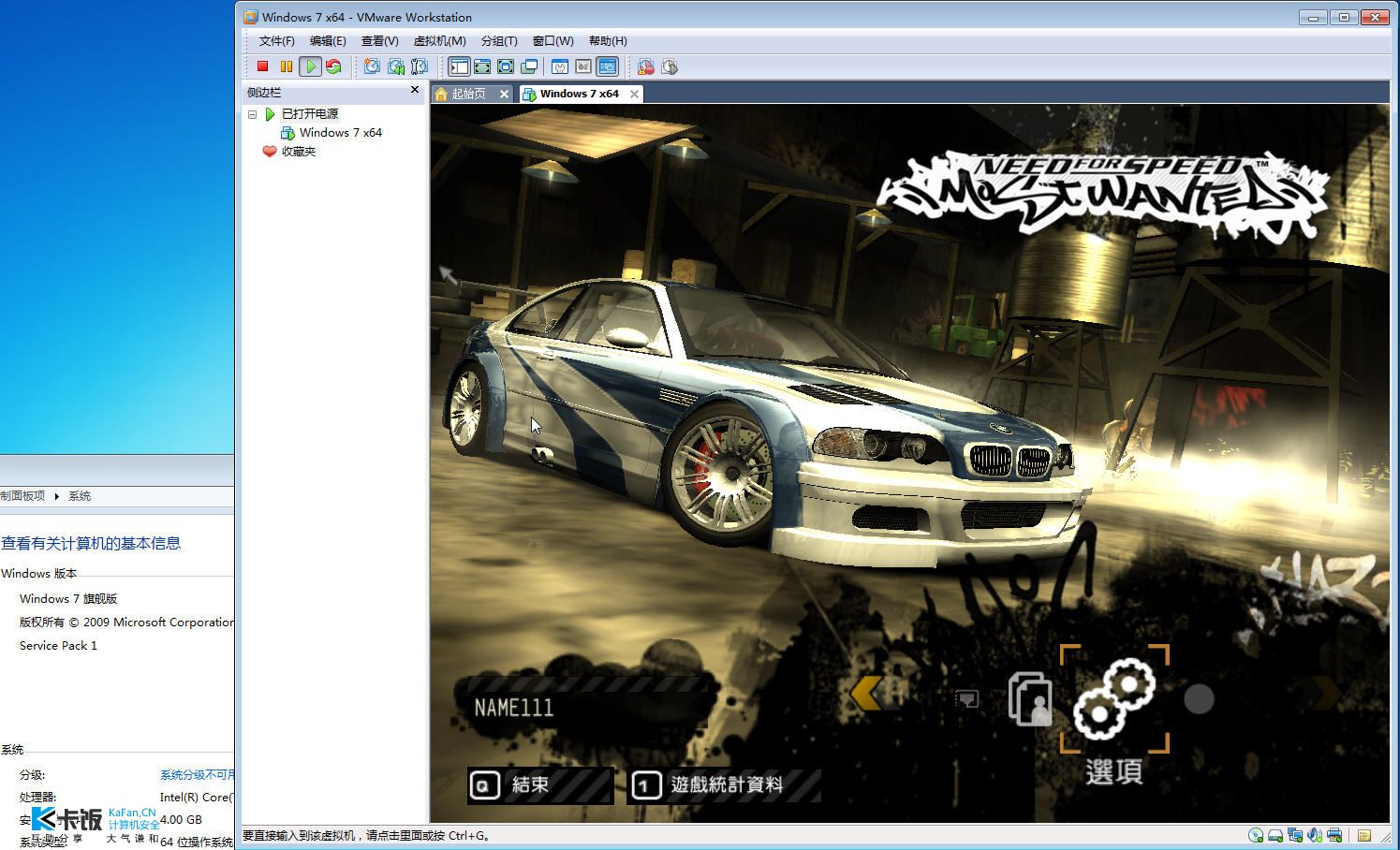The width and height of the screenshot is (1400, 850).
Task: Click the hard disk status icon
Action: 1275,835
